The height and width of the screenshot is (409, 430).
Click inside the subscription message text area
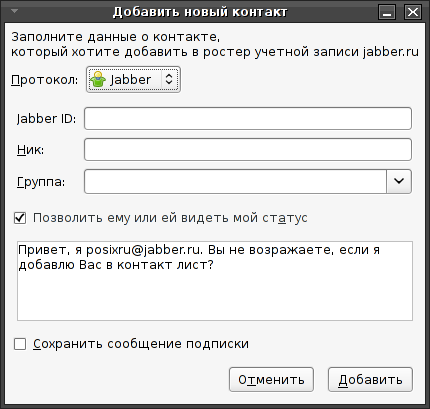(215, 281)
